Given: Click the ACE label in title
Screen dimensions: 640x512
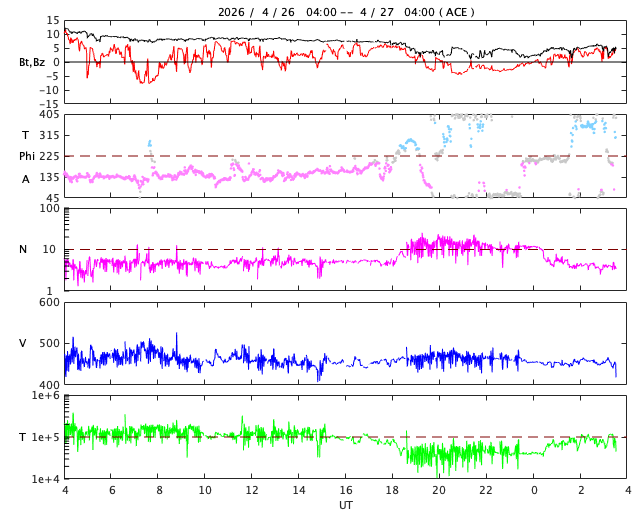Looking at the screenshot, I should pyautogui.click(x=456, y=12).
